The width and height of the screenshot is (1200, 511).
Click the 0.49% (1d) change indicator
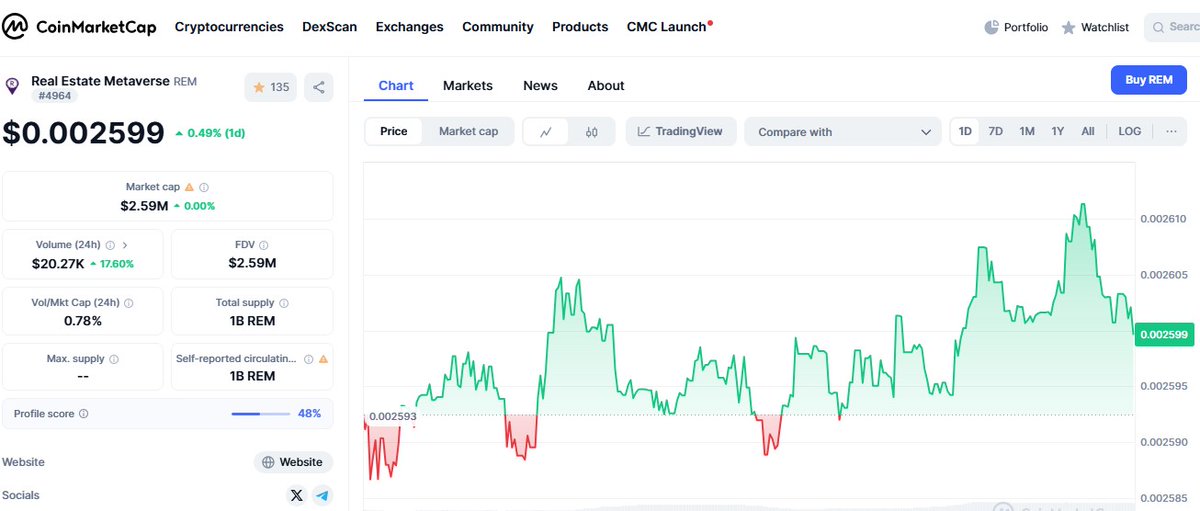[x=210, y=133]
